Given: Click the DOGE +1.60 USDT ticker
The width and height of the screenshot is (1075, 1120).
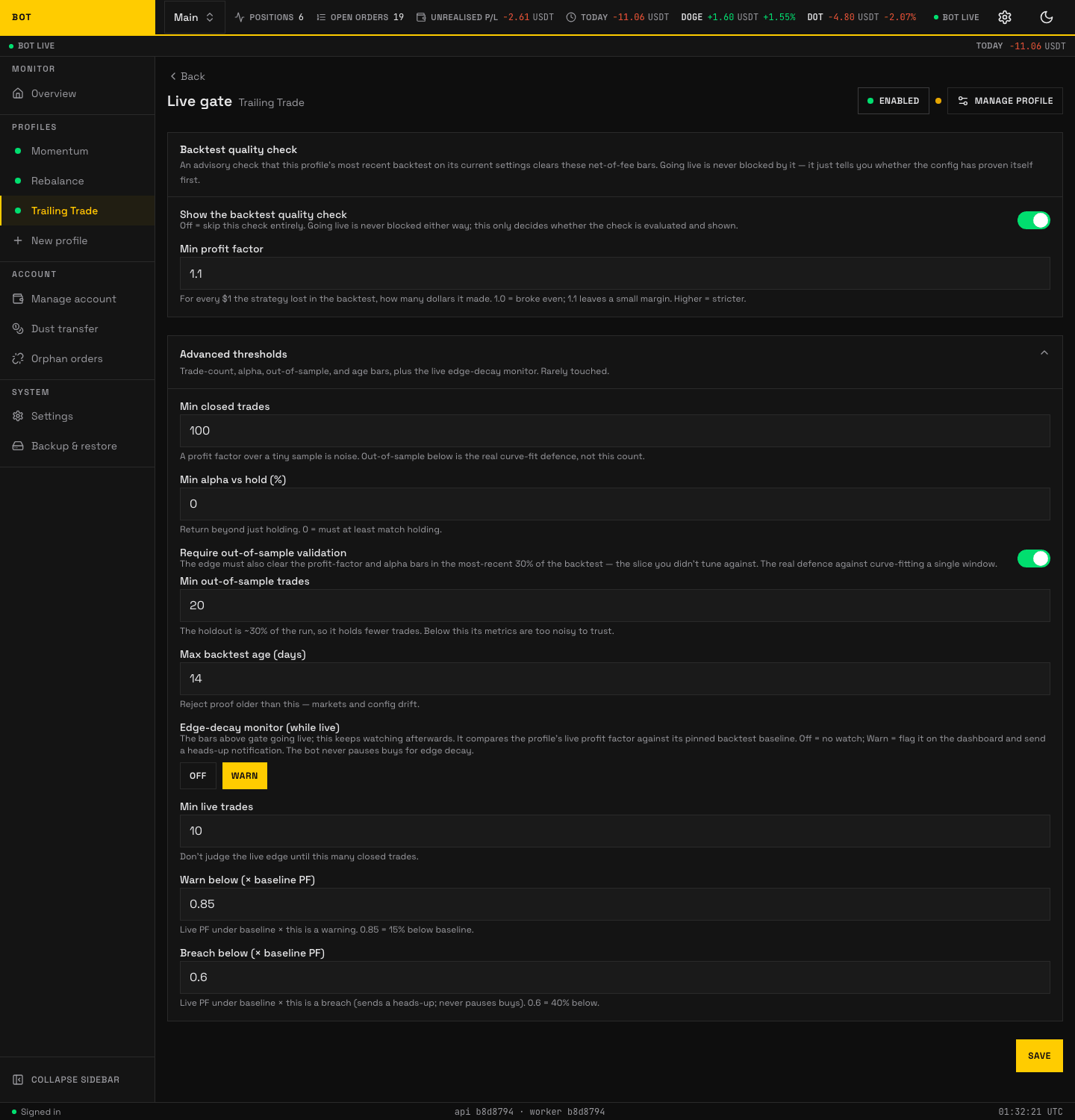Looking at the screenshot, I should coord(738,17).
